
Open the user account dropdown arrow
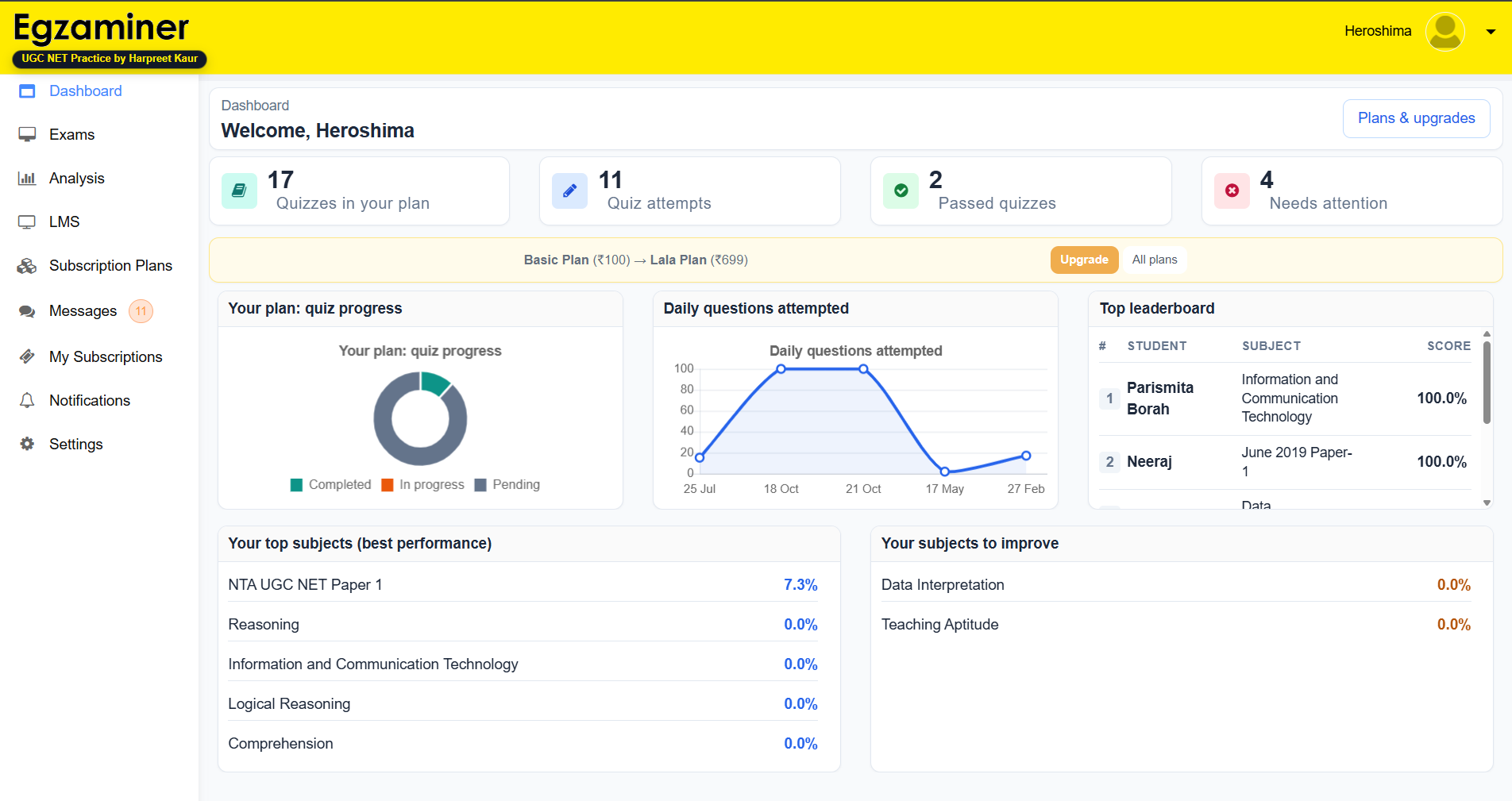click(x=1491, y=32)
